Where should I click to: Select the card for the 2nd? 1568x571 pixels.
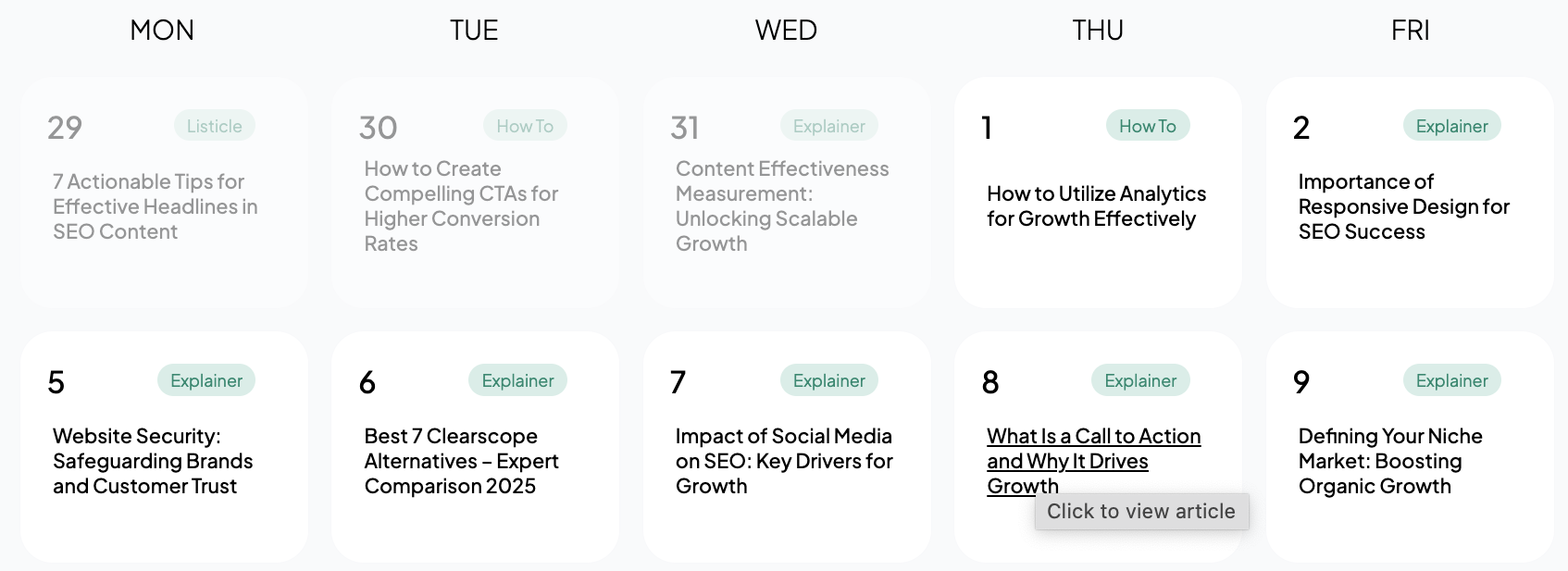click(1409, 192)
